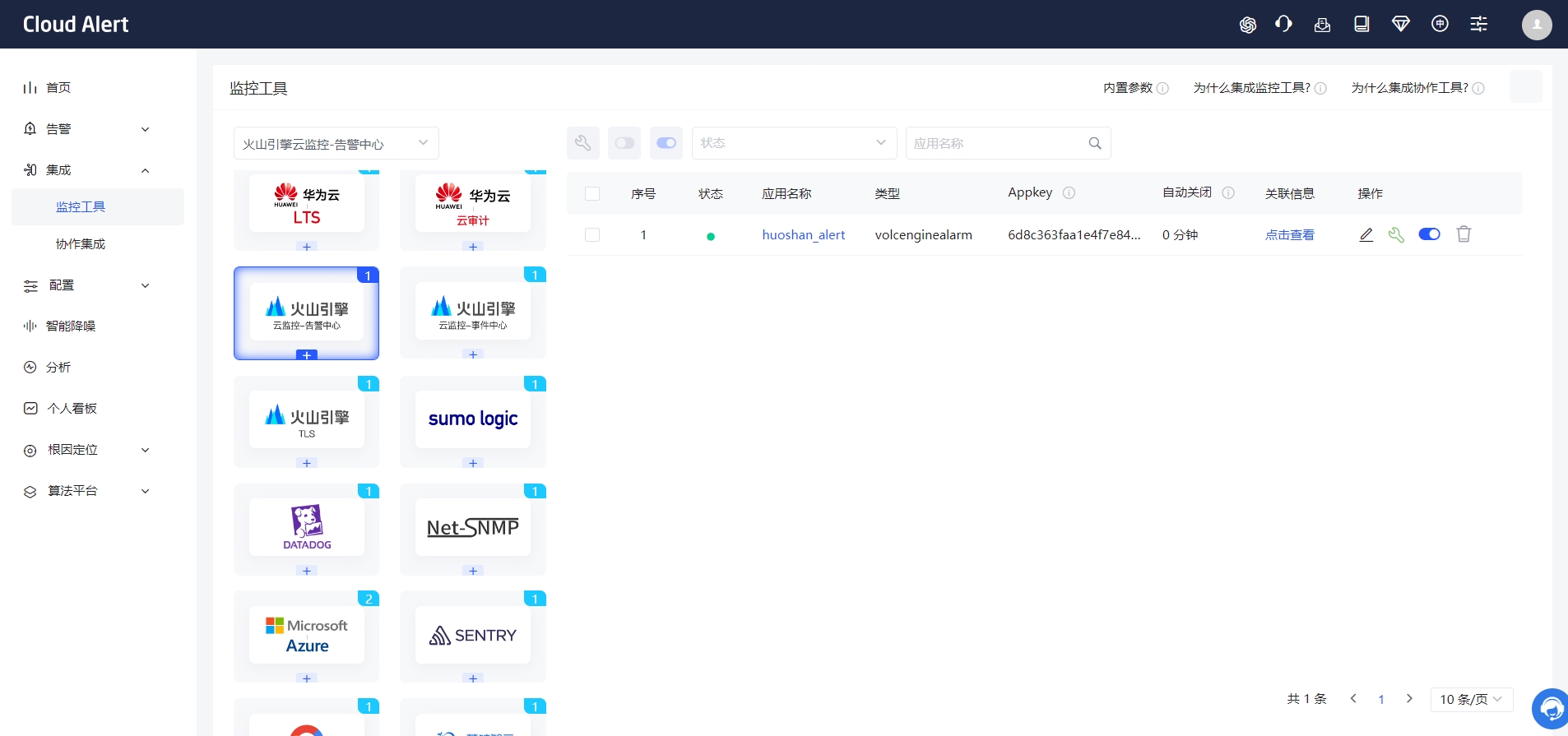Click 为什么集成监控工具? link
The image size is (1568, 736).
point(1251,88)
